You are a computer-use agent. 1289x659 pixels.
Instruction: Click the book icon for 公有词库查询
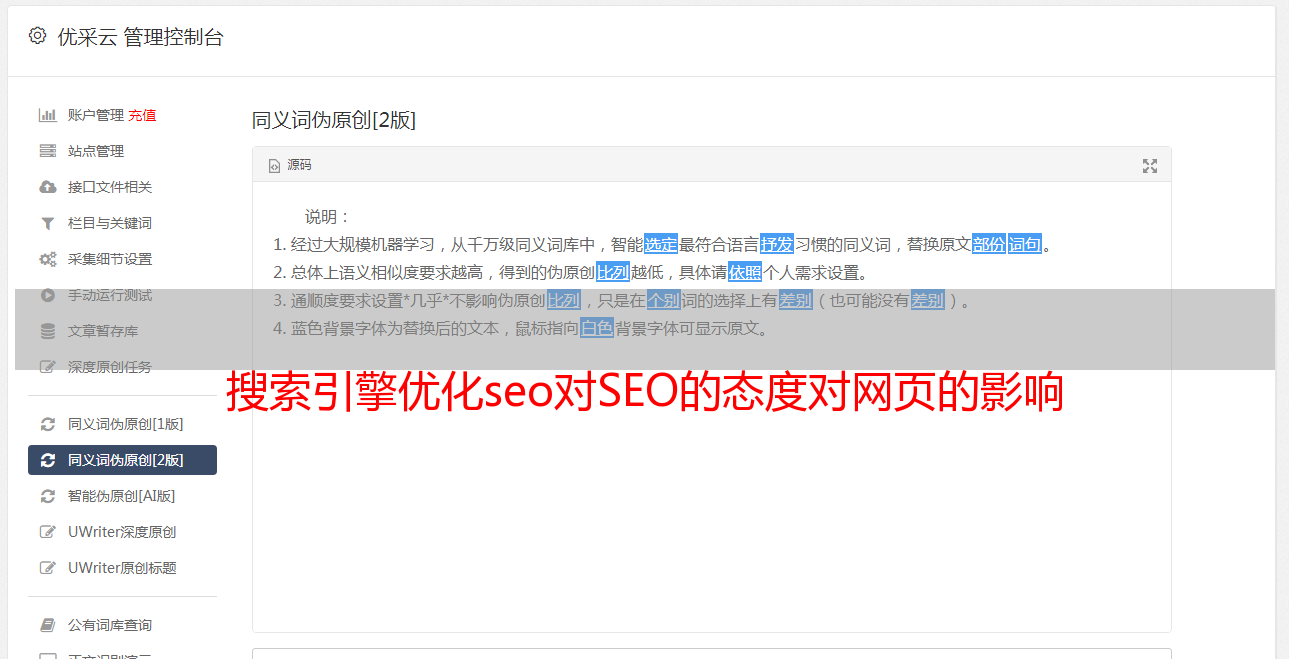click(x=47, y=625)
